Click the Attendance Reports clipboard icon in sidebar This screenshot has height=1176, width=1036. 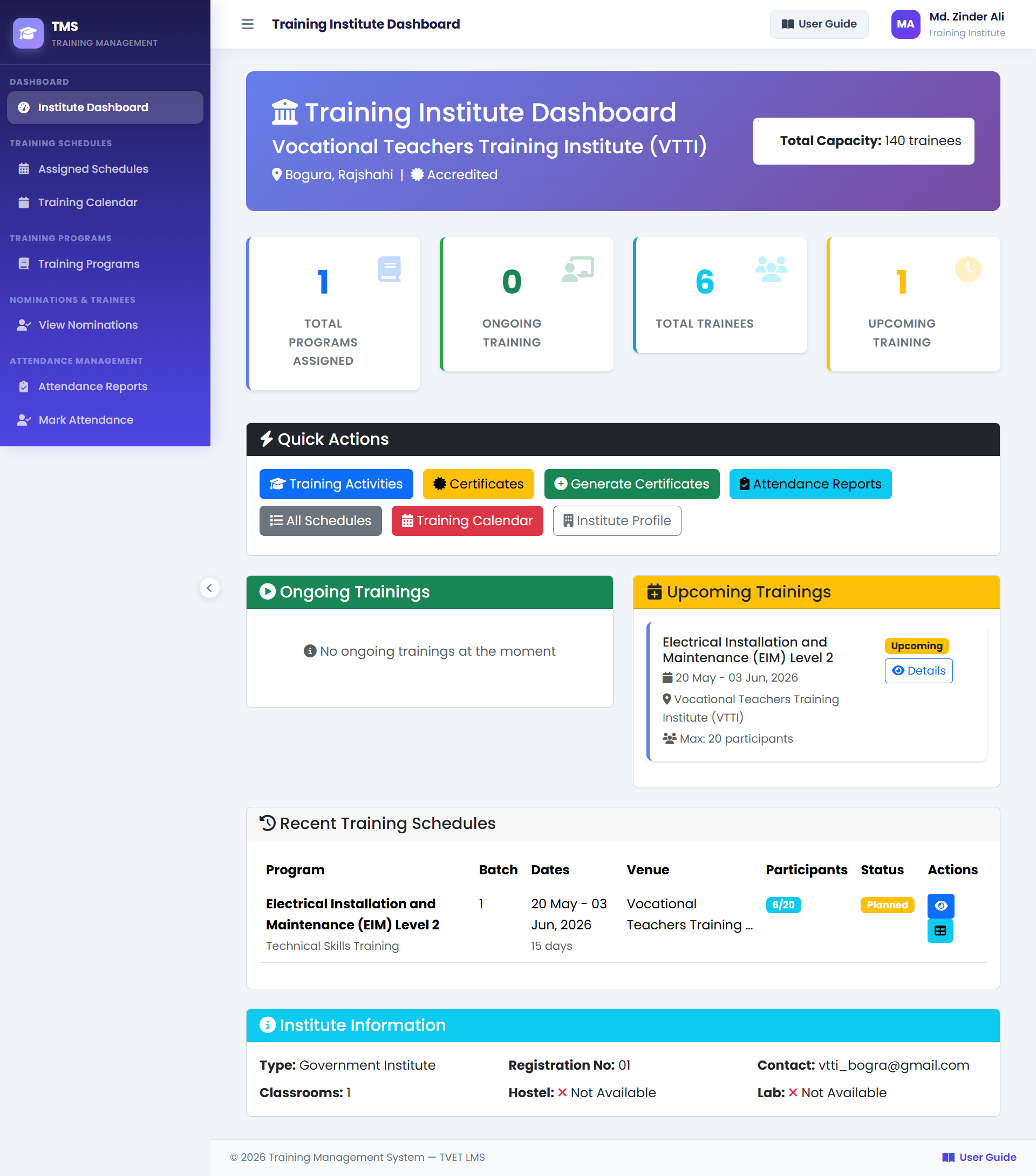[x=24, y=386]
